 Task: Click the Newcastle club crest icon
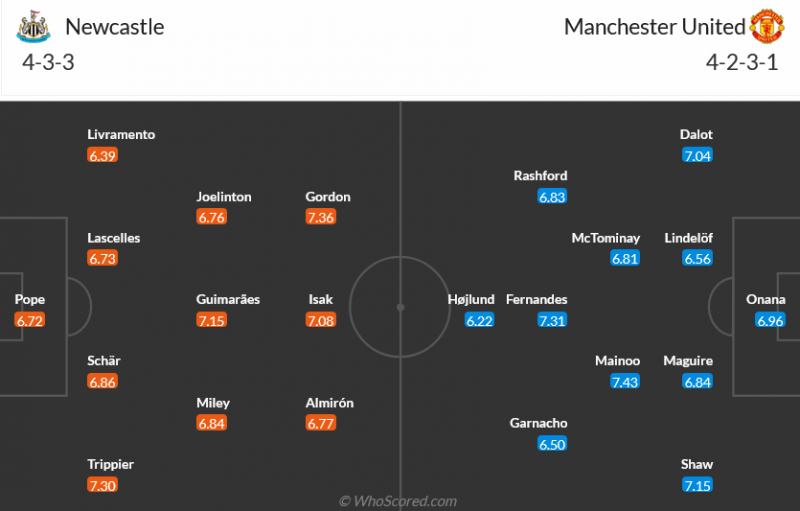pyautogui.click(x=33, y=27)
